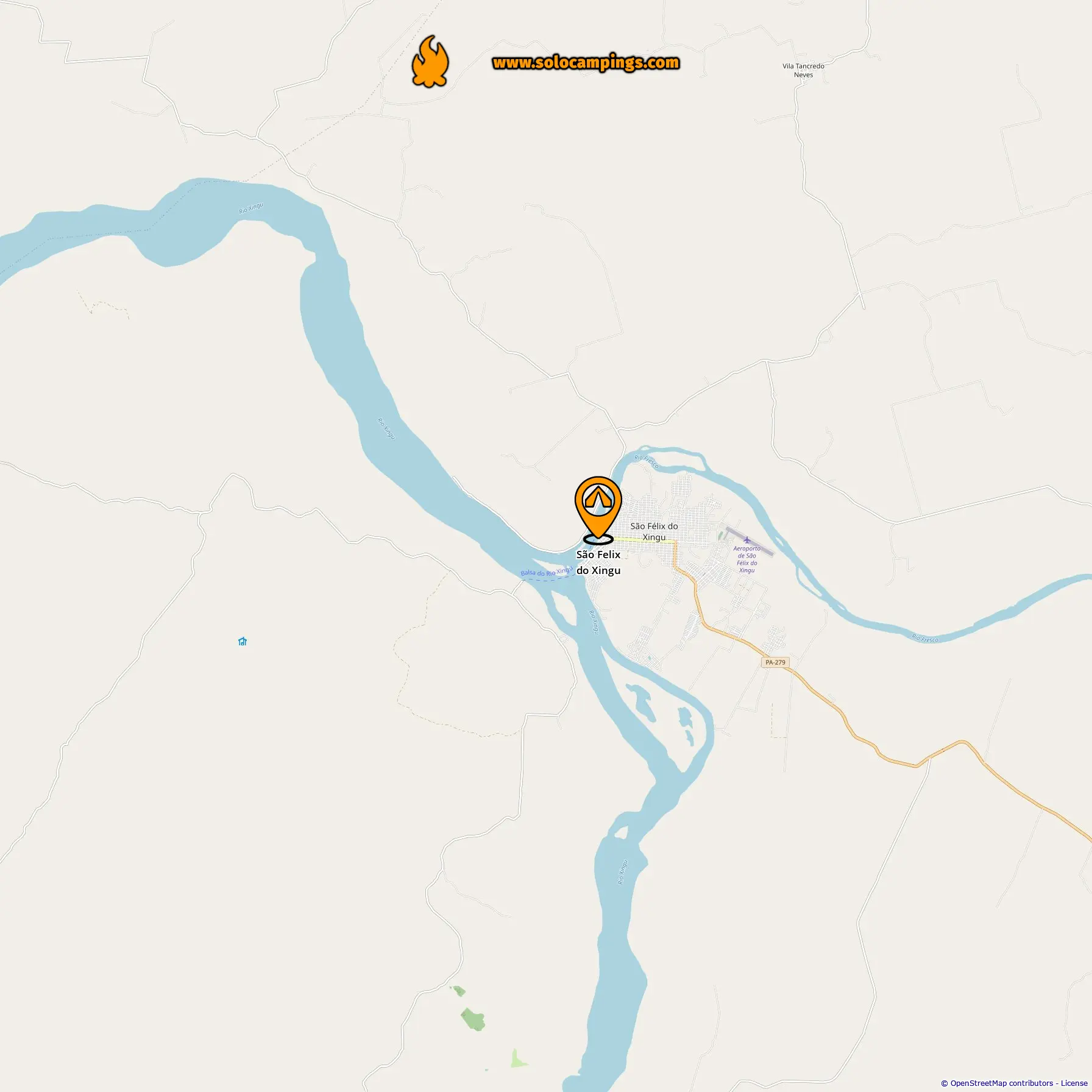Click the Vila Tancredo Neves label
Viewport: 1092px width, 1092px height.
(x=803, y=70)
